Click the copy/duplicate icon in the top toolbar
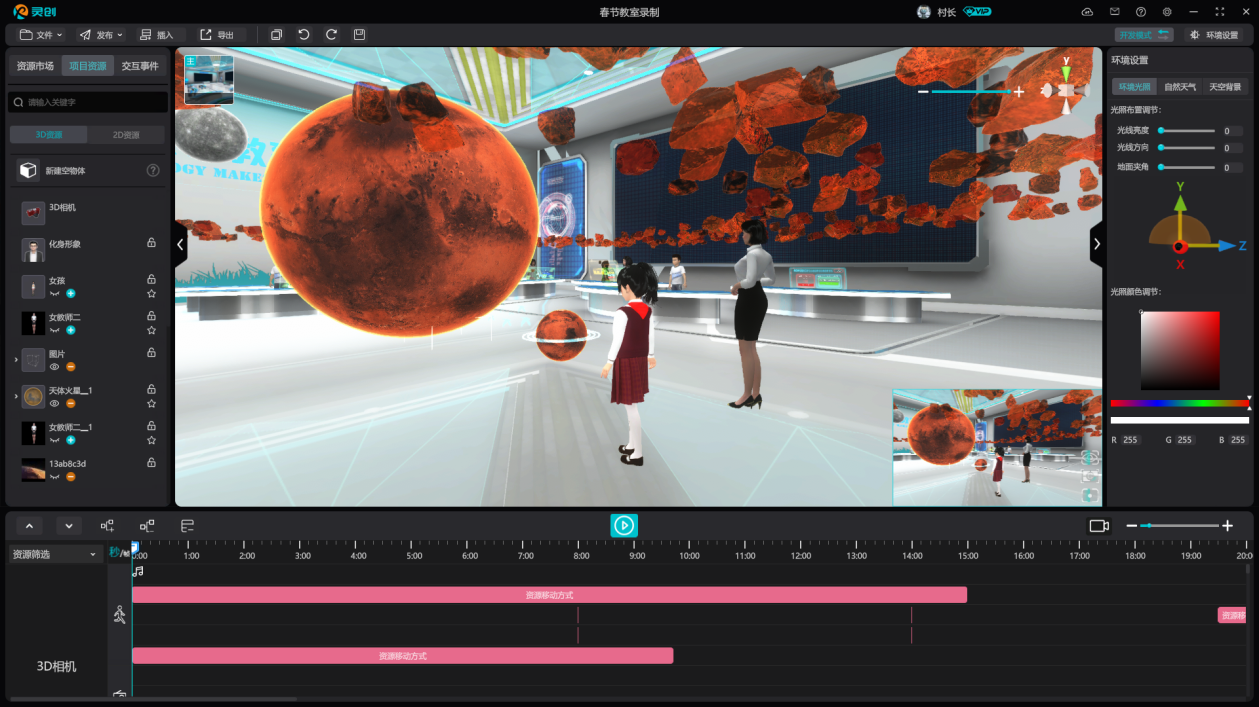The height and width of the screenshot is (707, 1259). point(277,35)
